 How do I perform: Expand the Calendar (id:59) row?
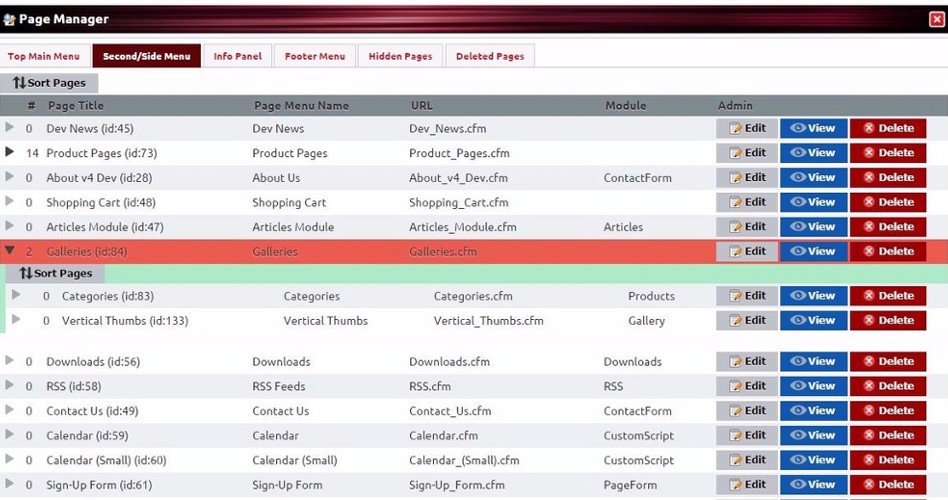pos(9,434)
